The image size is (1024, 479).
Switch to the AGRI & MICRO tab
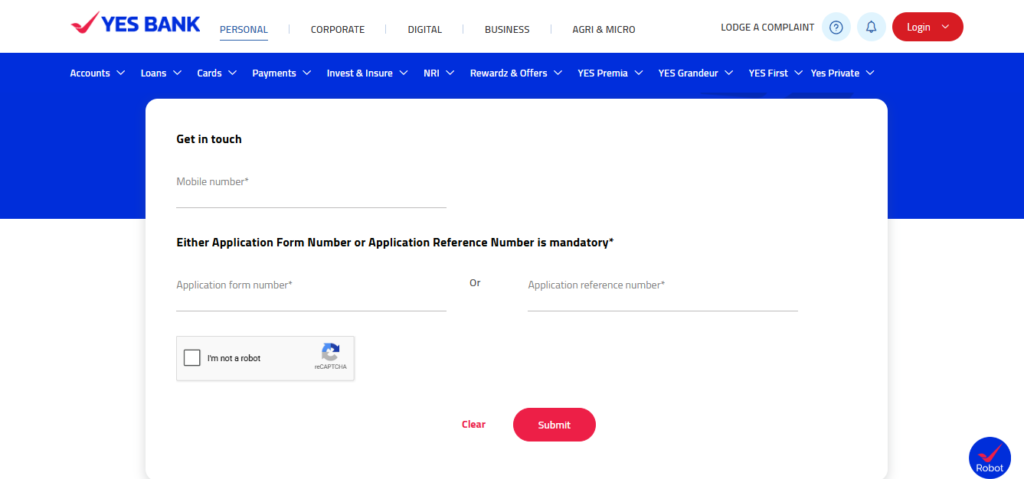603,29
